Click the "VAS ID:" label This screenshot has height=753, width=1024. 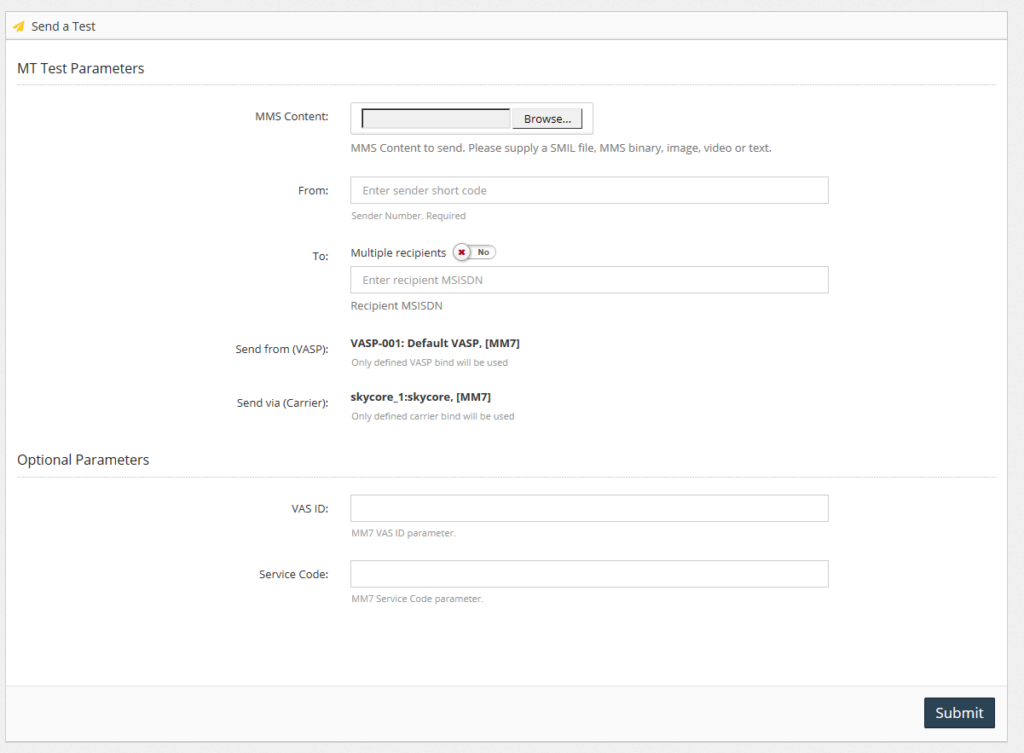tap(310, 508)
